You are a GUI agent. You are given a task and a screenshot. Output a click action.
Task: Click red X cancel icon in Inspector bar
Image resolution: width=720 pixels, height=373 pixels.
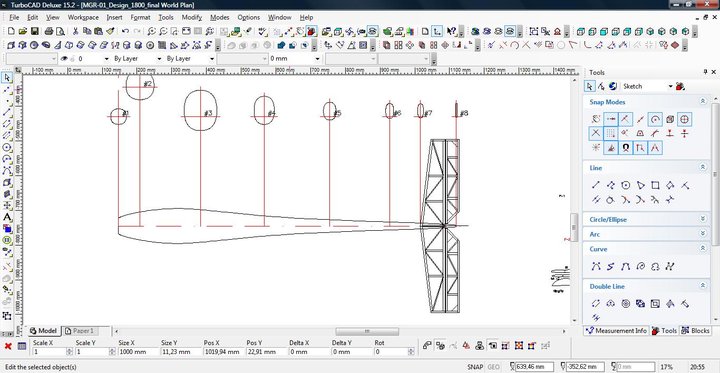click(x=8, y=346)
